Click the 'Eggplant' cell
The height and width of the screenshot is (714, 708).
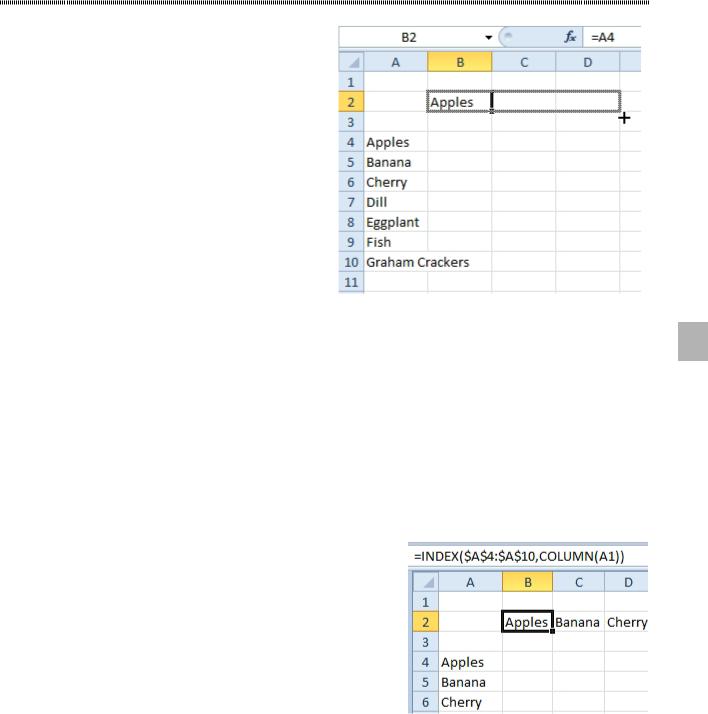pyautogui.click(x=396, y=222)
